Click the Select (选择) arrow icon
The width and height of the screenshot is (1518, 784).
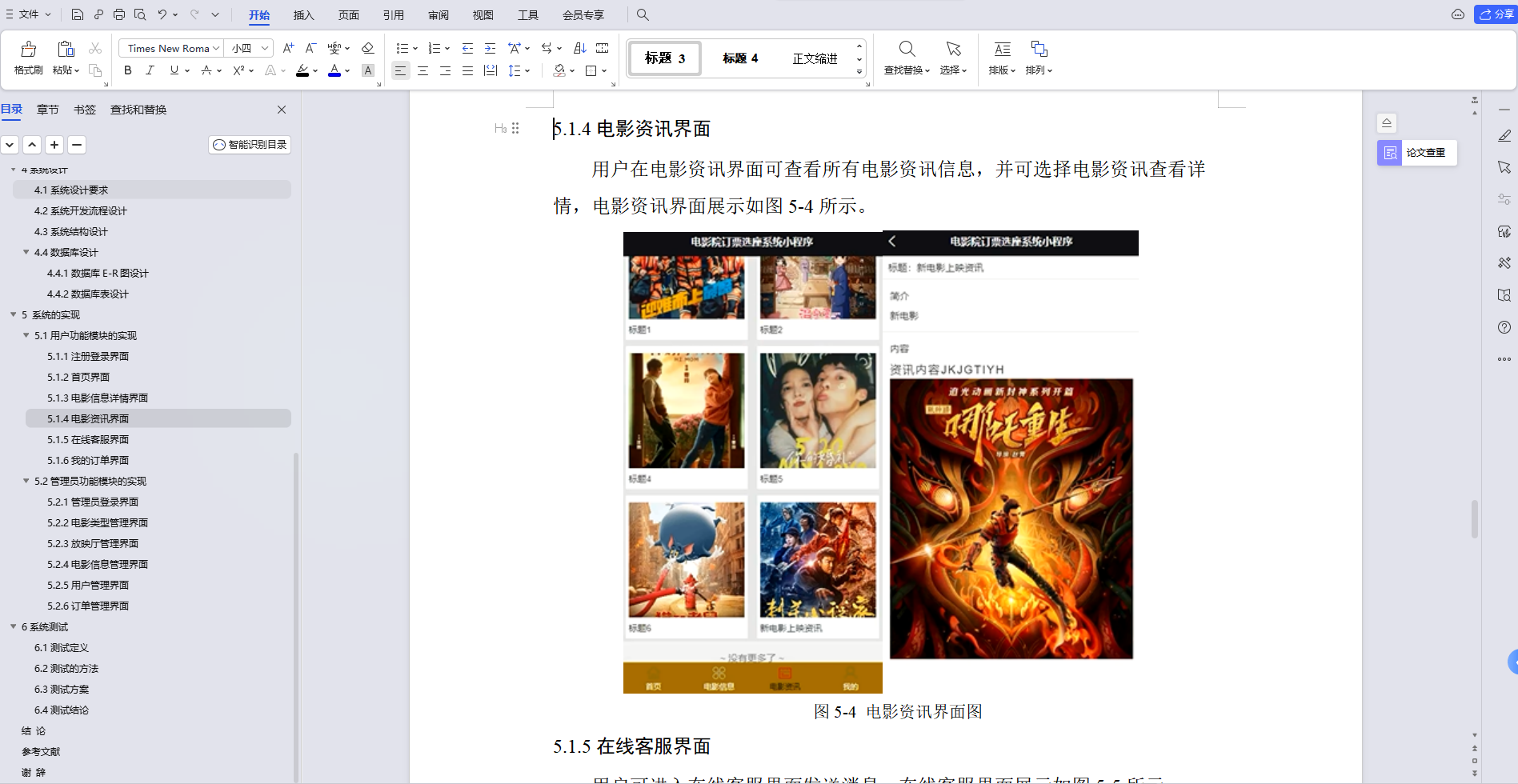tap(953, 49)
